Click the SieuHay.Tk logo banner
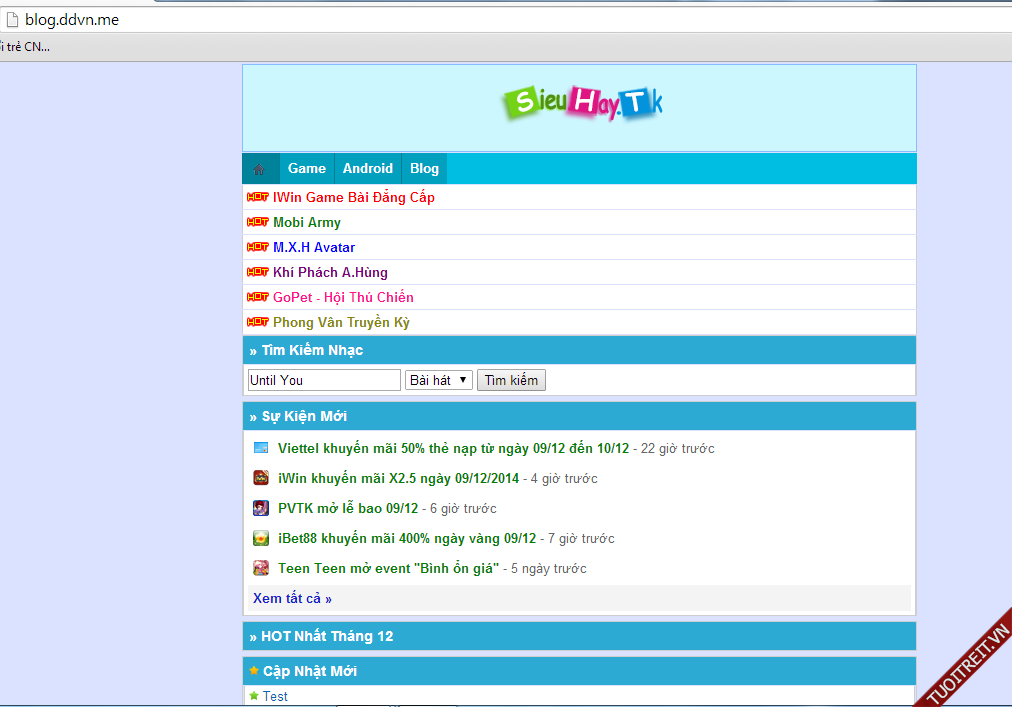 point(582,104)
